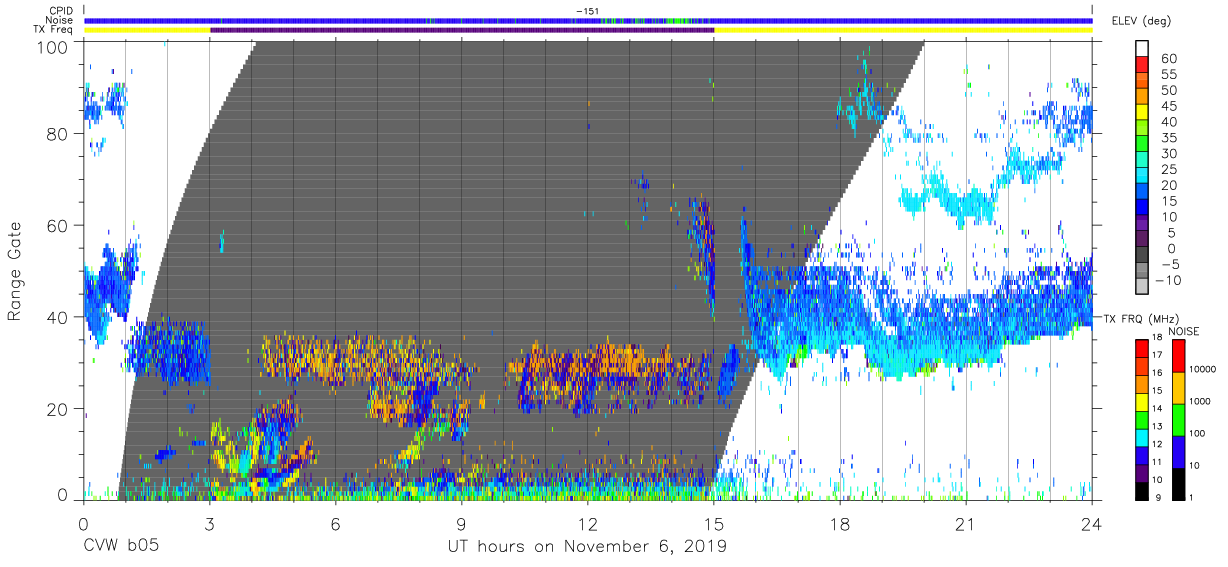
Task: Click the TX Freq row label
Action: (55, 30)
